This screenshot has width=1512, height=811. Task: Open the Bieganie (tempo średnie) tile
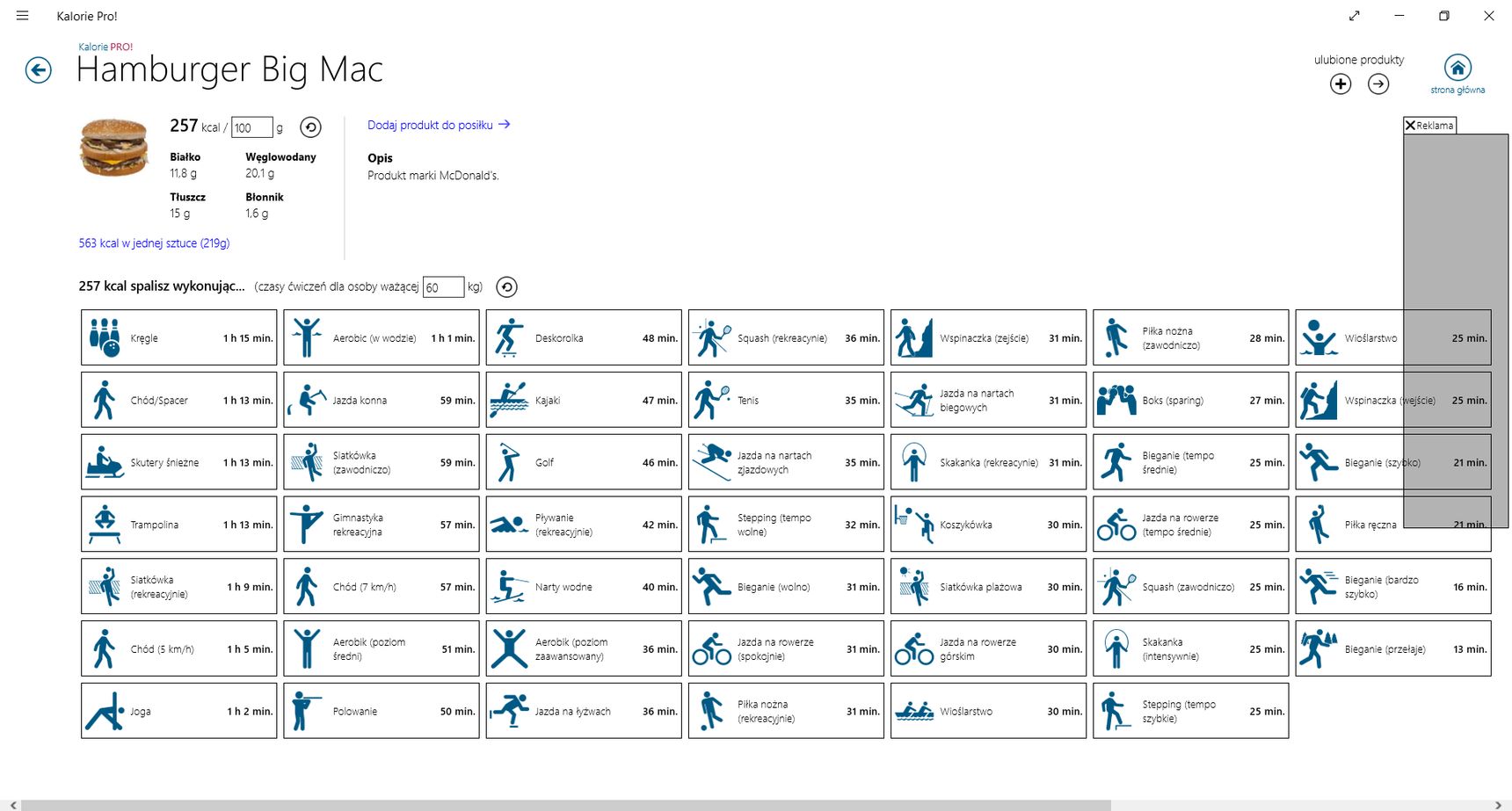click(x=1191, y=462)
